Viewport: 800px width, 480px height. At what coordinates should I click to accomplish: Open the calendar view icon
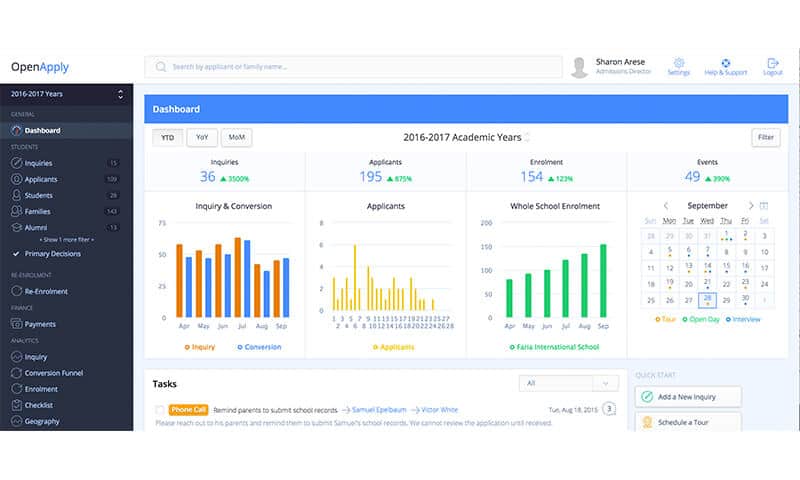[x=764, y=206]
